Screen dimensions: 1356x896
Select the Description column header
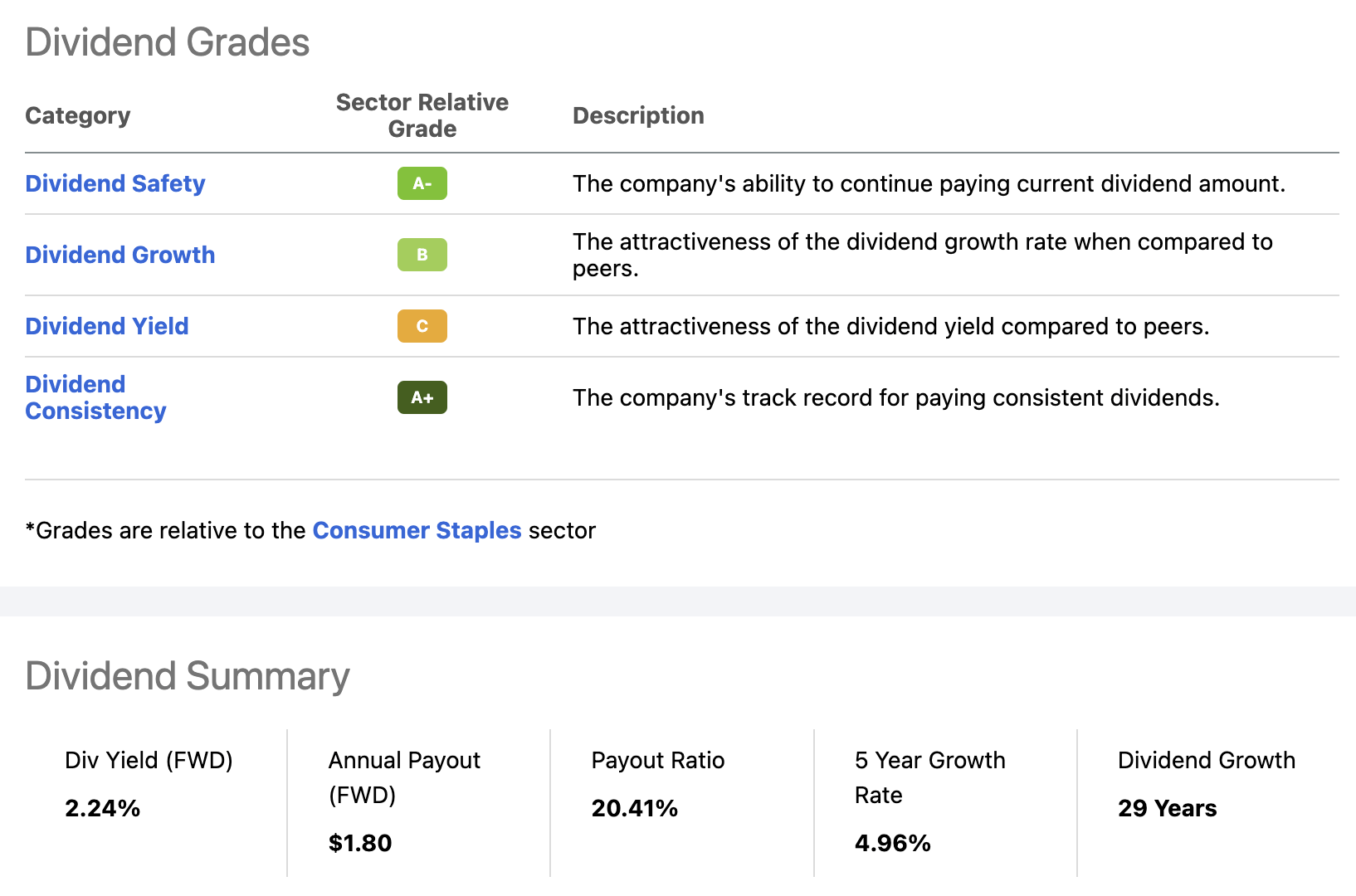[x=637, y=115]
